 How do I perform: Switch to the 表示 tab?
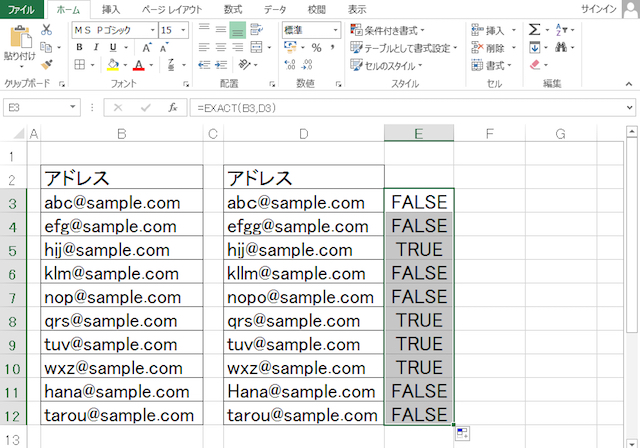pyautogui.click(x=357, y=9)
